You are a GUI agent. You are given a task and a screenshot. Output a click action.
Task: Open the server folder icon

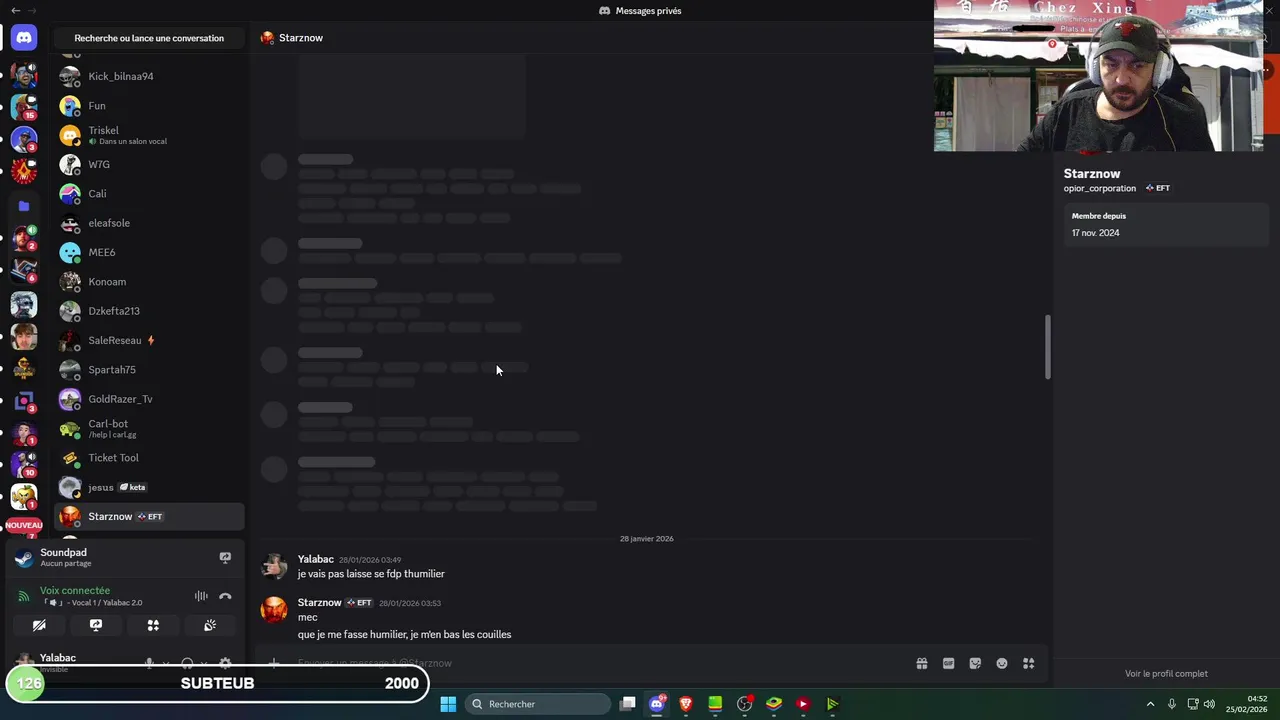point(24,206)
